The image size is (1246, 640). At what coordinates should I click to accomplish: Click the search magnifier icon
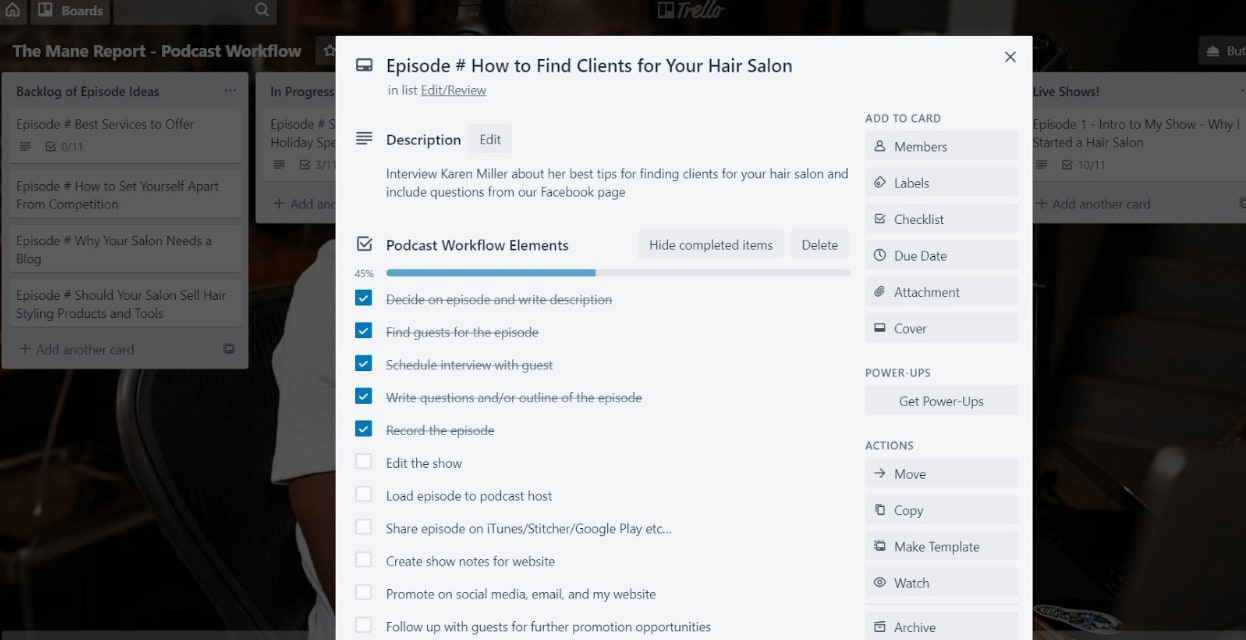pos(262,11)
